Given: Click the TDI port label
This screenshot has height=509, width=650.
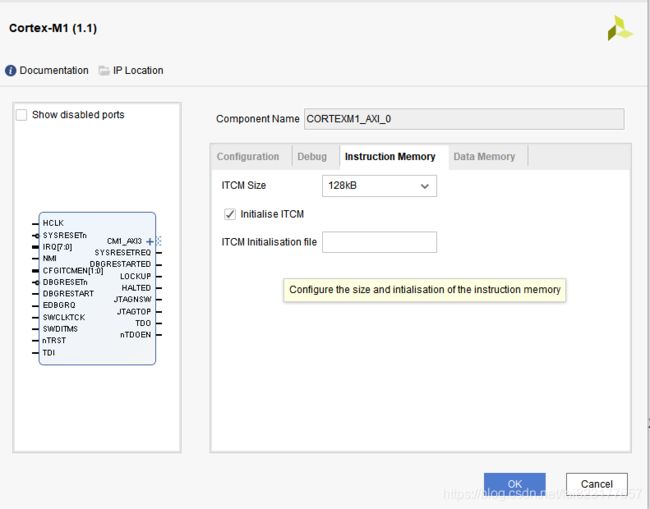Looking at the screenshot, I should click(49, 352).
